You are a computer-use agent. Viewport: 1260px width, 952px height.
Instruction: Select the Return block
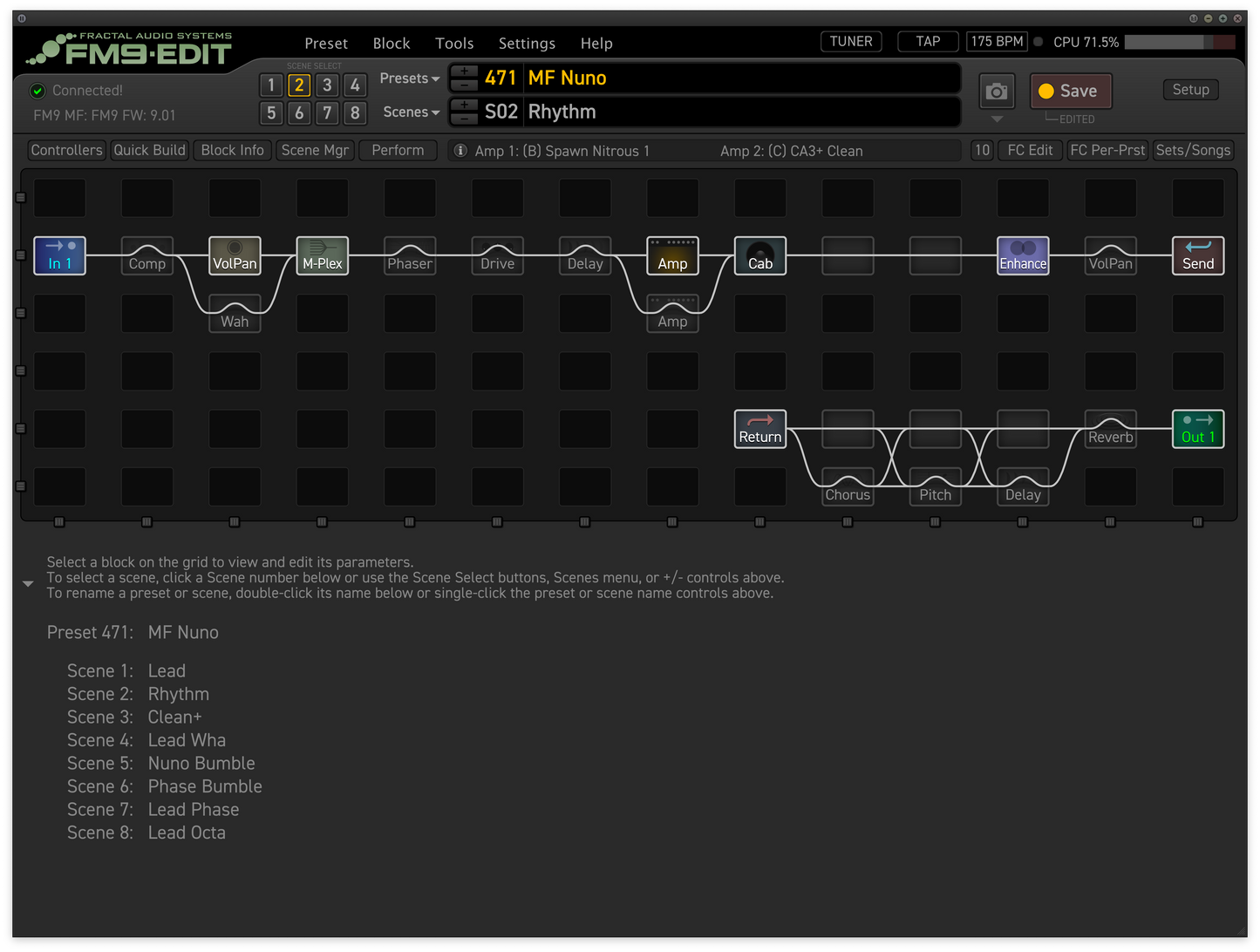pos(759,429)
